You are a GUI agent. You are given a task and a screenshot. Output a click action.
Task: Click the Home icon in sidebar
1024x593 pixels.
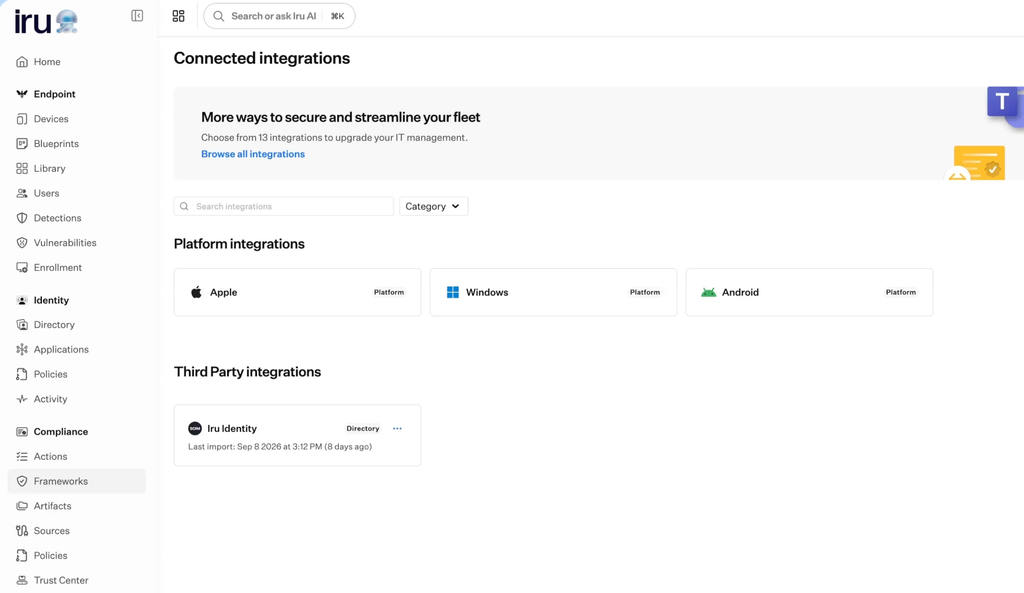[x=22, y=61]
